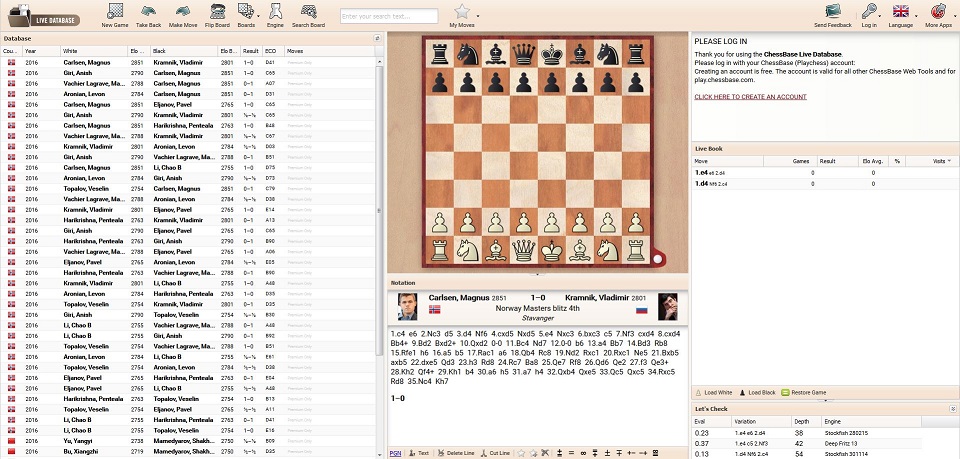Image resolution: width=960 pixels, height=459 pixels.
Task: Open the Search Board tool
Action: coord(309,15)
